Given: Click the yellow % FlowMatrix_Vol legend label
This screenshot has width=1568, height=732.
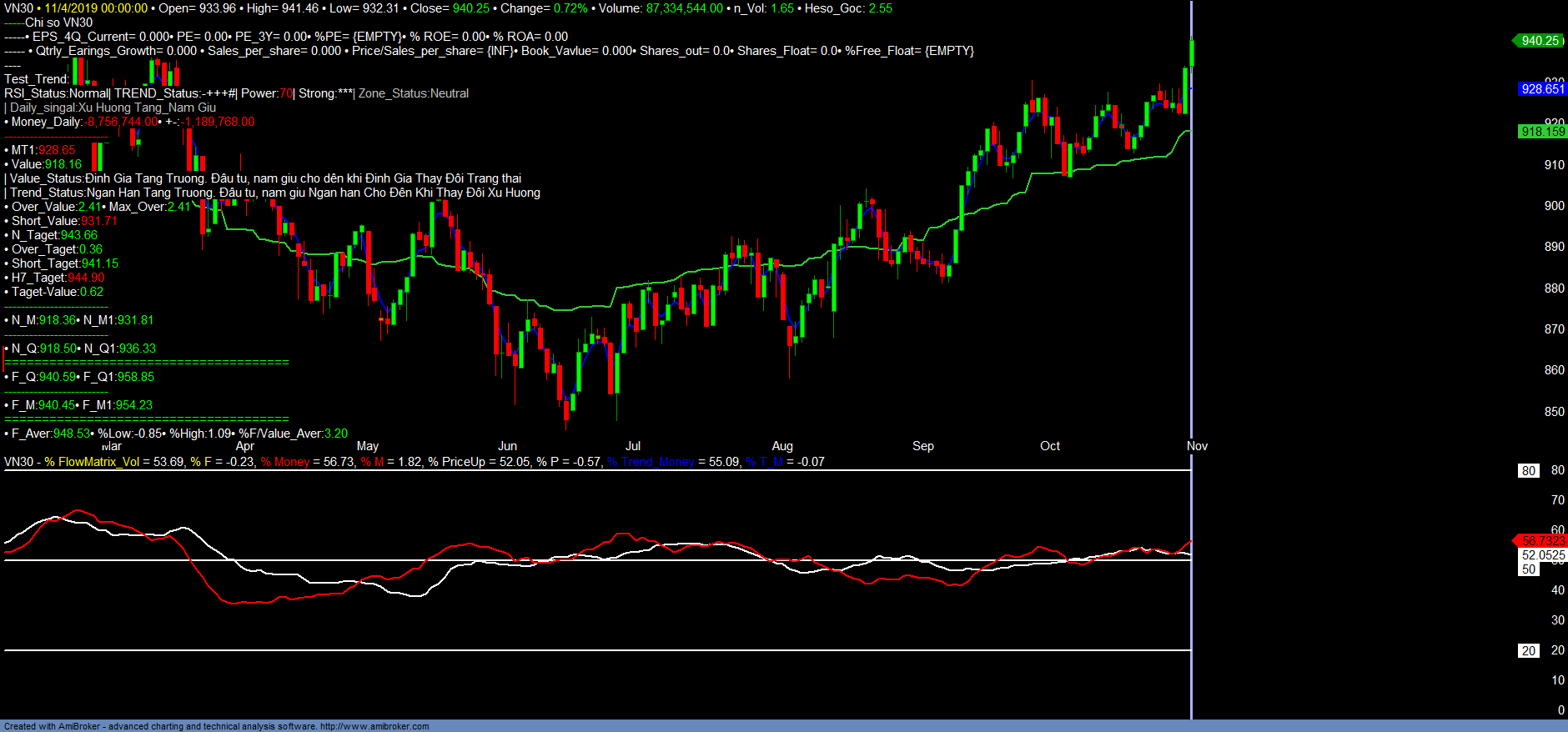Looking at the screenshot, I should pos(92,462).
